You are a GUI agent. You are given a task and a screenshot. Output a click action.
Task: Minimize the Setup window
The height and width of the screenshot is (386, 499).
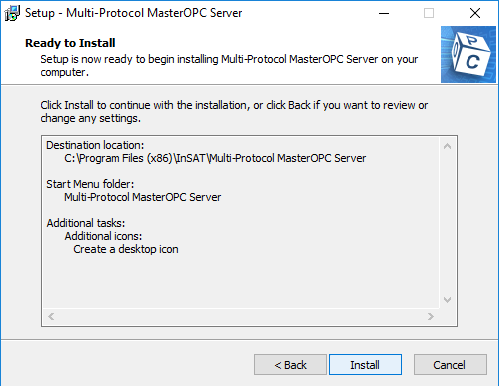(384, 13)
